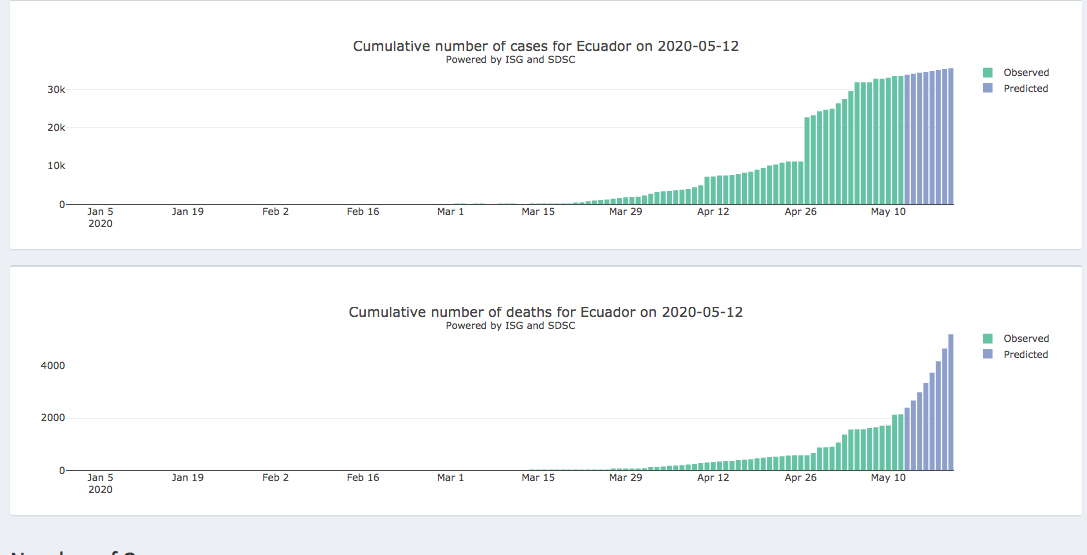Click green Observed swatch in deaths legend
Viewport: 1087px width, 555px height.
coord(988,339)
